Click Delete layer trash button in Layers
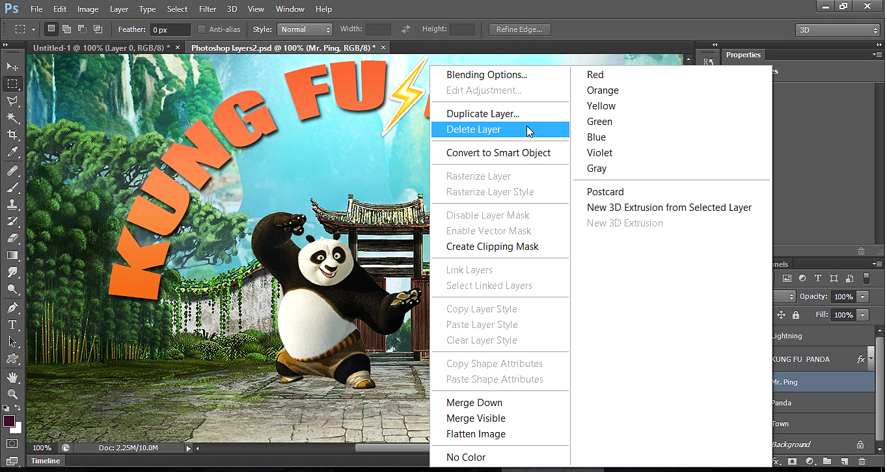The width and height of the screenshot is (887, 473). [x=862, y=462]
